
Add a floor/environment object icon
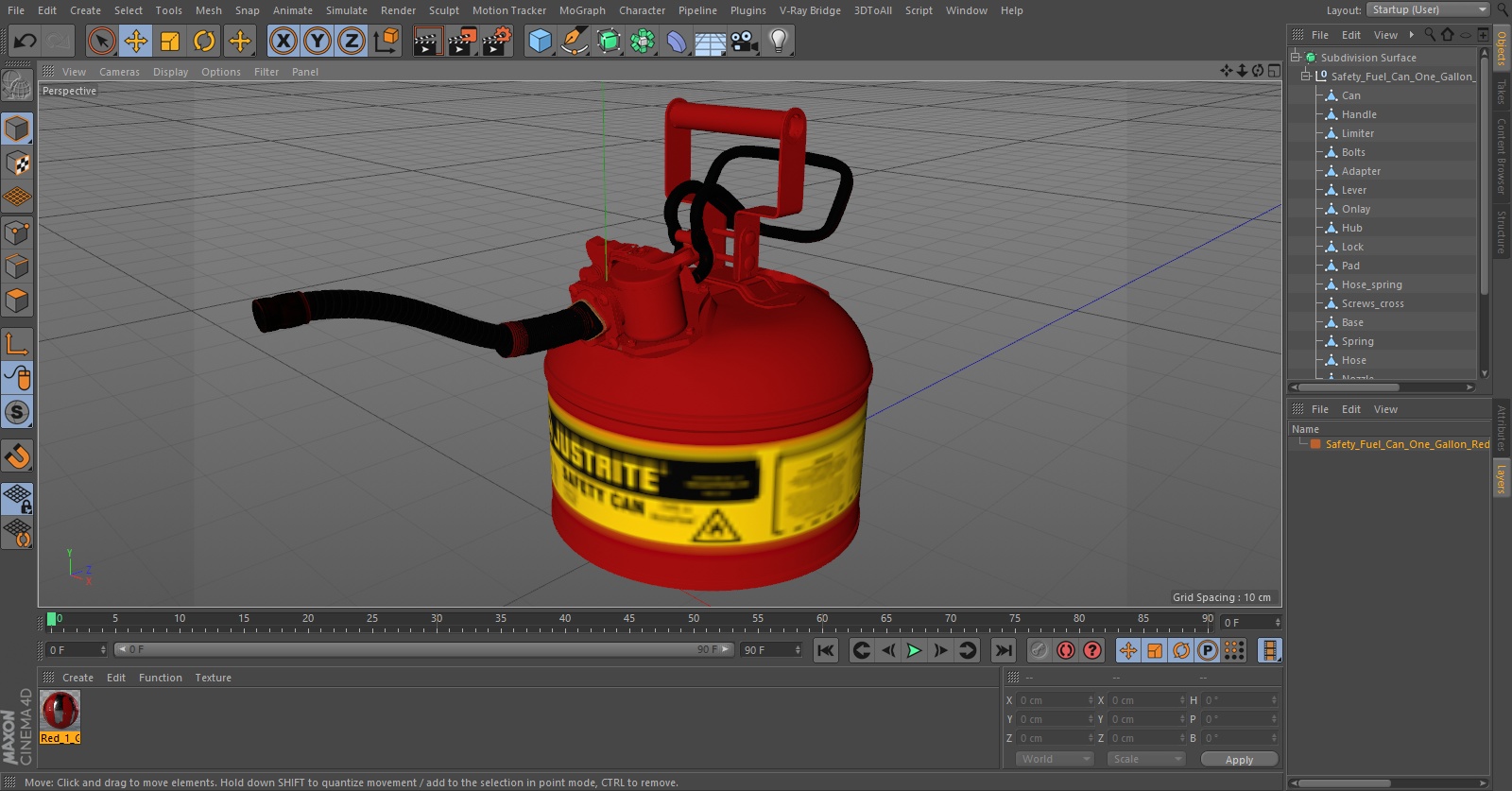pos(711,41)
